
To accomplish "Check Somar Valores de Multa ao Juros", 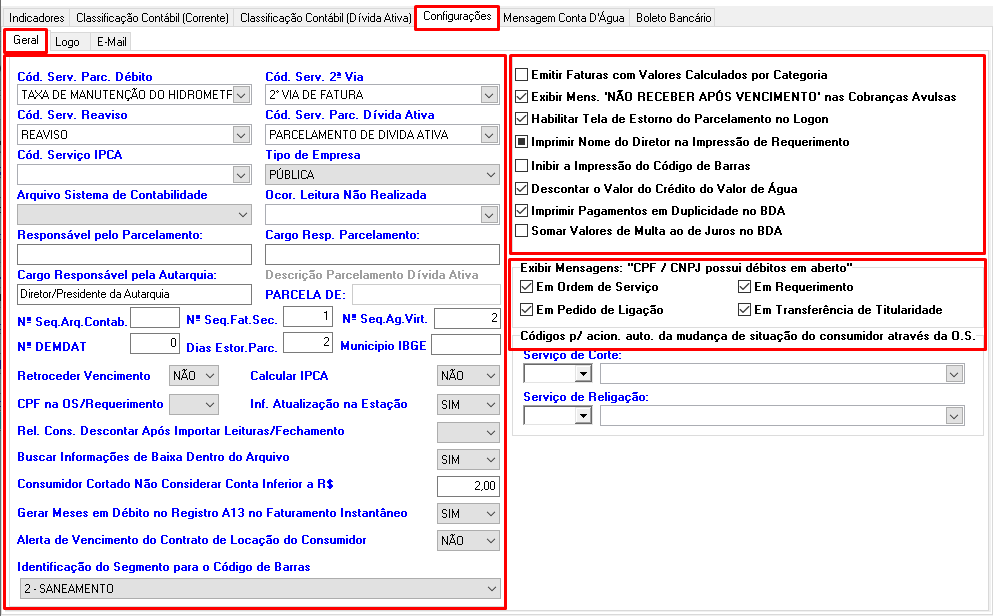I will (521, 231).
